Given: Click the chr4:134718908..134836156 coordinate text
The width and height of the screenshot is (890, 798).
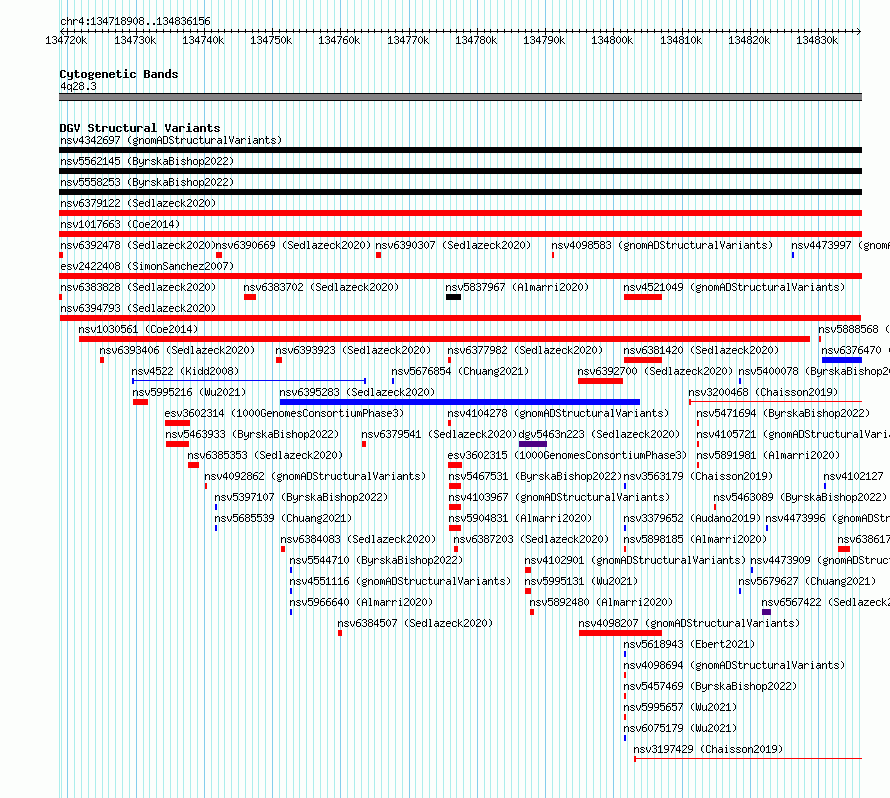Looking at the screenshot, I should pyautogui.click(x=135, y=21).
